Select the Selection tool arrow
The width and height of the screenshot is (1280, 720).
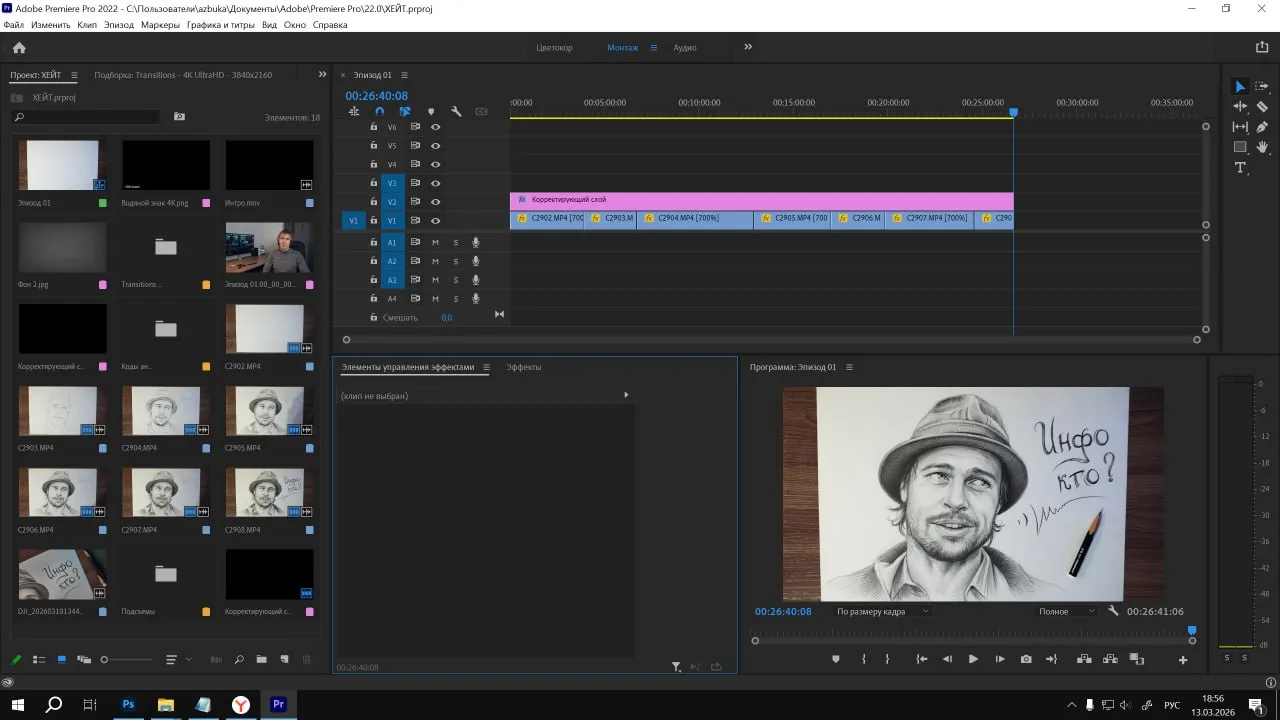[x=1240, y=87]
